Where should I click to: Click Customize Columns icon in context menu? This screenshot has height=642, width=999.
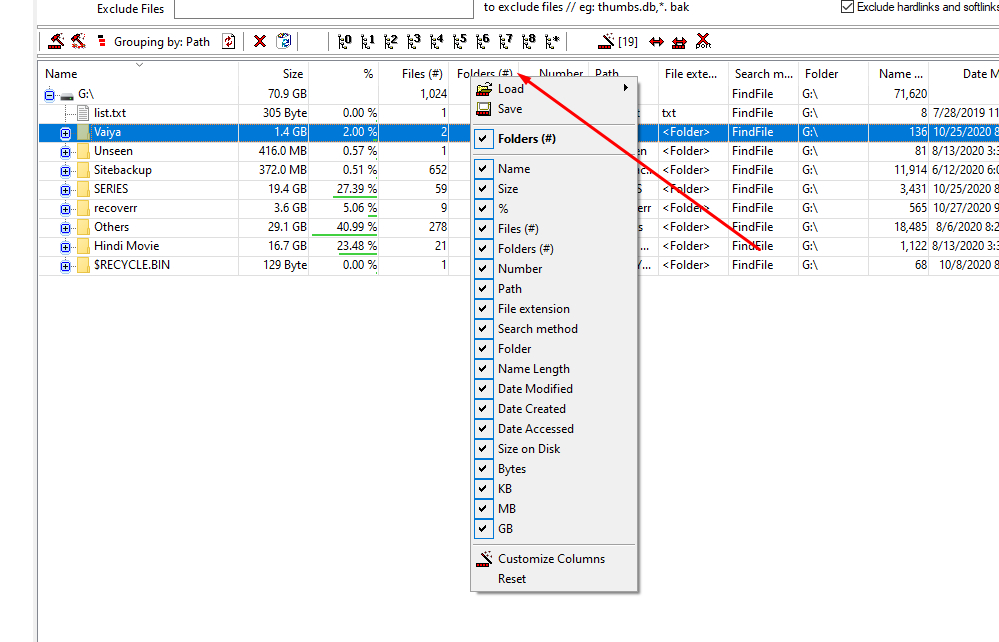coord(485,558)
